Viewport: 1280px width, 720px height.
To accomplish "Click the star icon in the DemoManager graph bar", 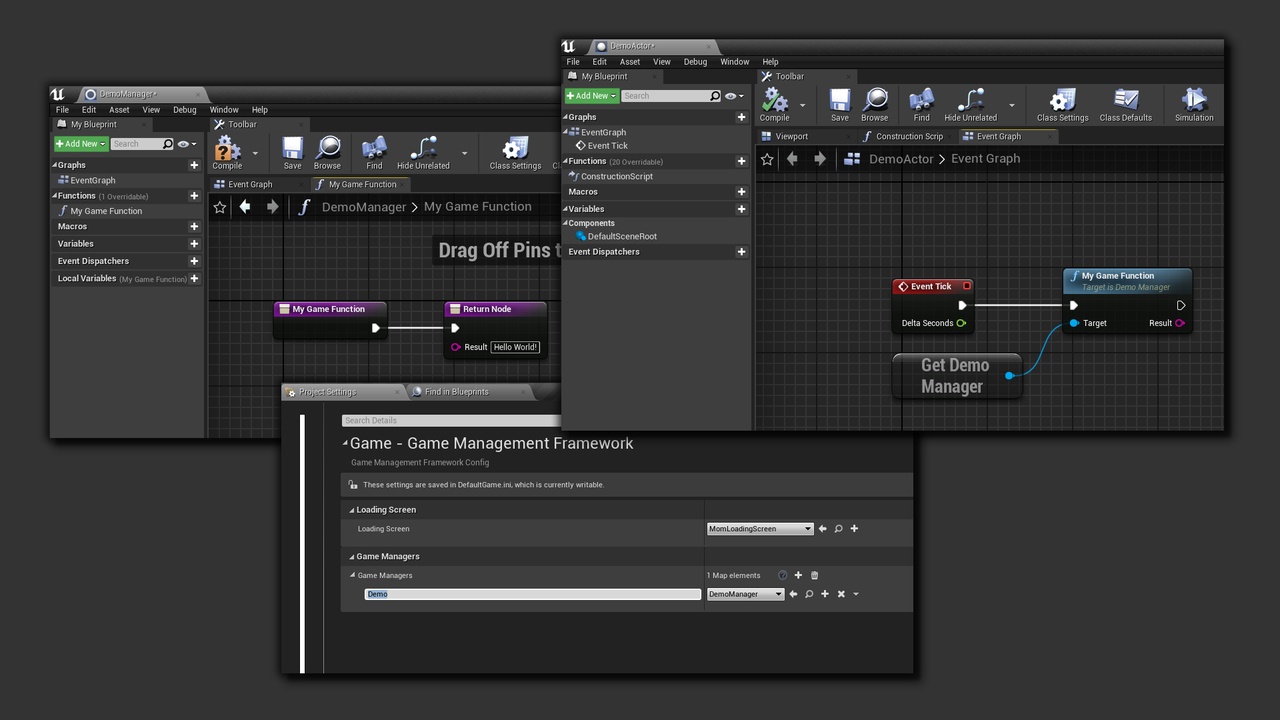I will click(220, 207).
